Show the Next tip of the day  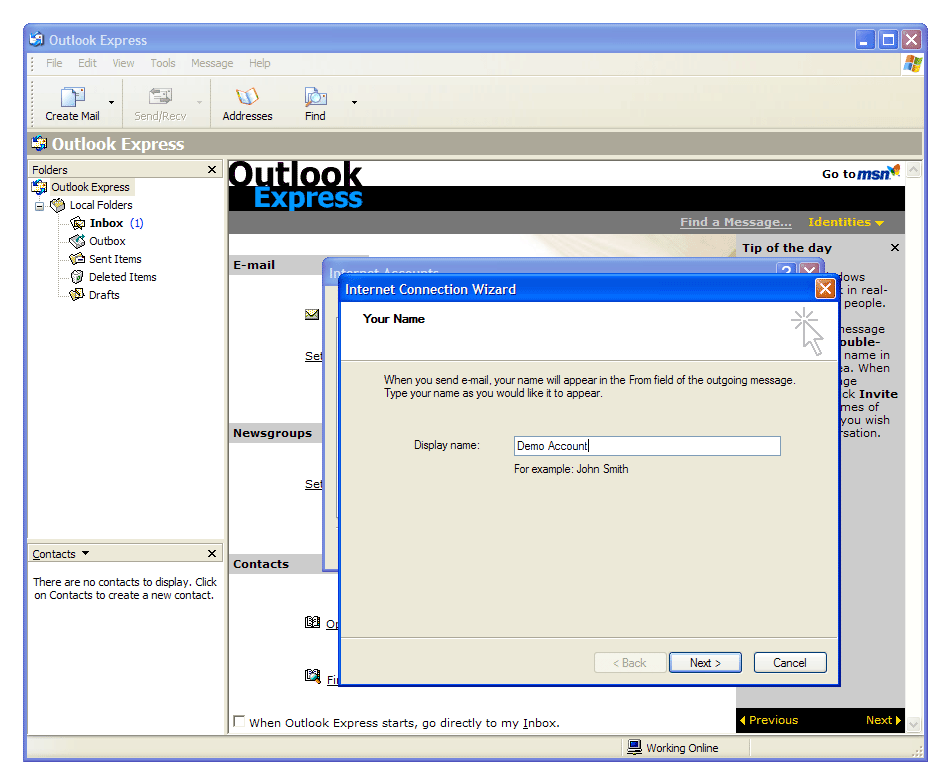[x=883, y=720]
